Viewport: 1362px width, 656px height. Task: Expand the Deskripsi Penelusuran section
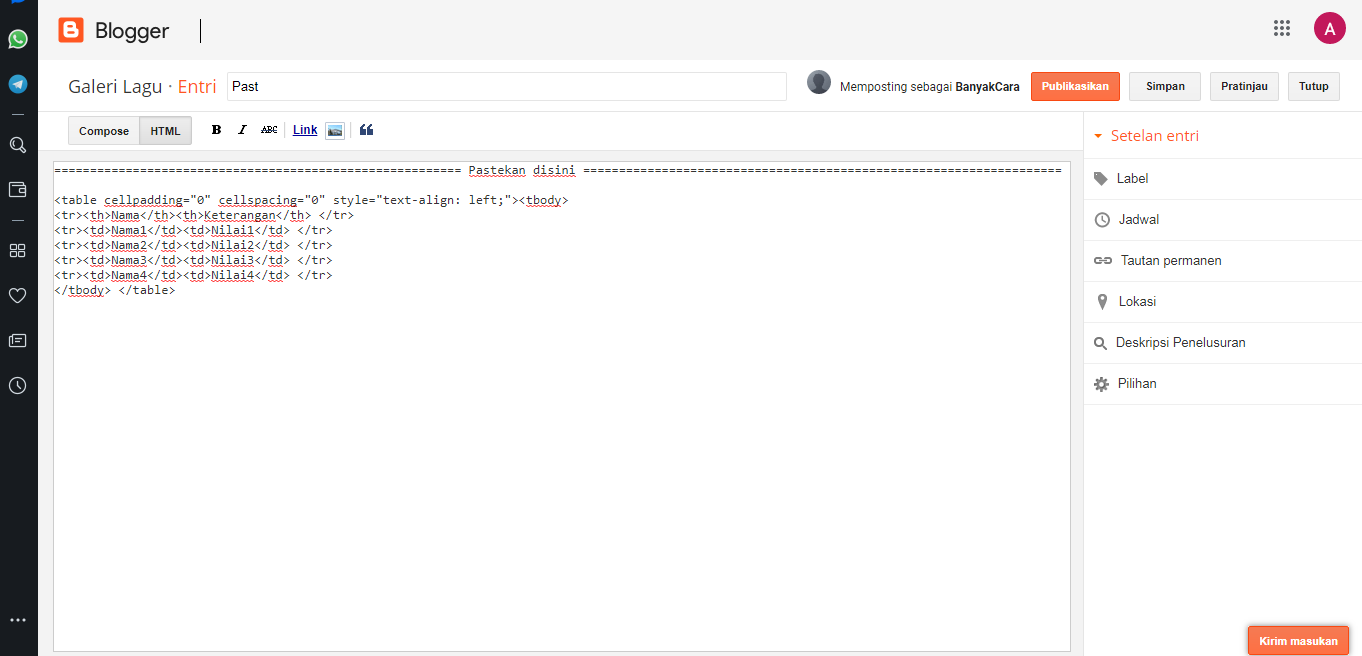click(1222, 342)
